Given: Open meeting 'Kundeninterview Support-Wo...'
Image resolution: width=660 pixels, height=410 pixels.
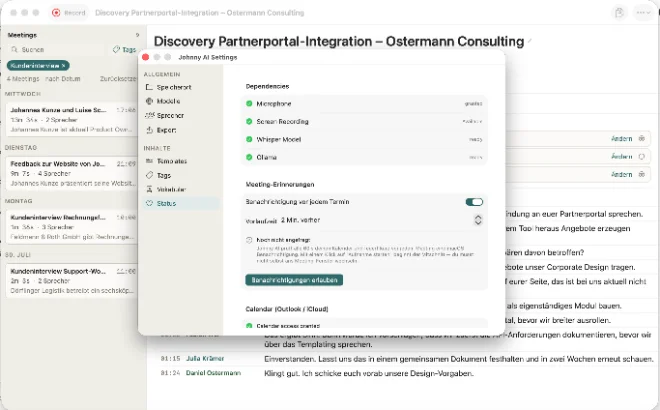Looking at the screenshot, I should (72, 281).
